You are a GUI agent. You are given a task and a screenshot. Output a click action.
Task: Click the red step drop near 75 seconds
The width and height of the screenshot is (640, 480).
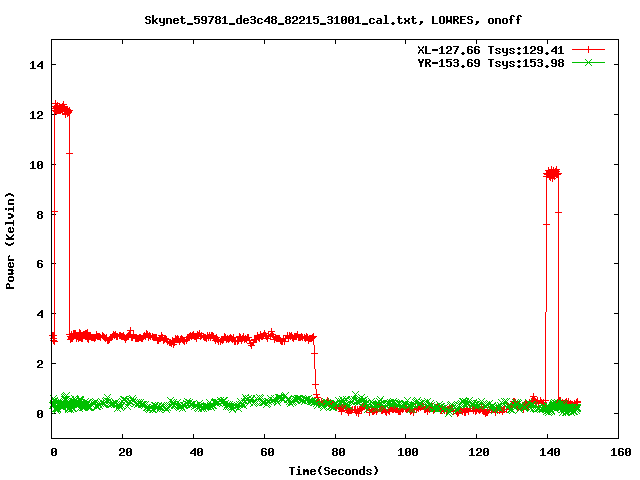315,367
